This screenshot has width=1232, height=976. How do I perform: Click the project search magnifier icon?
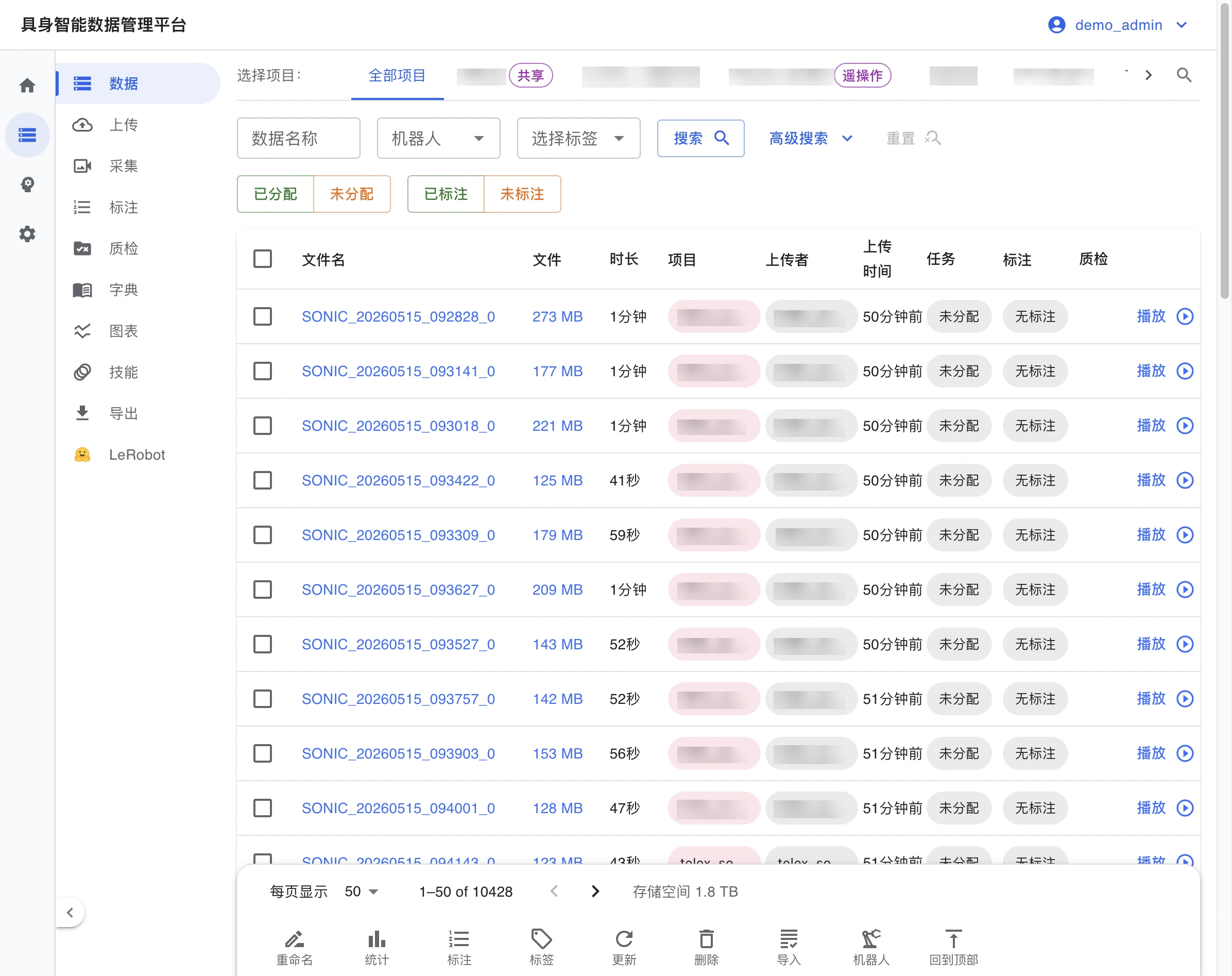point(1184,75)
